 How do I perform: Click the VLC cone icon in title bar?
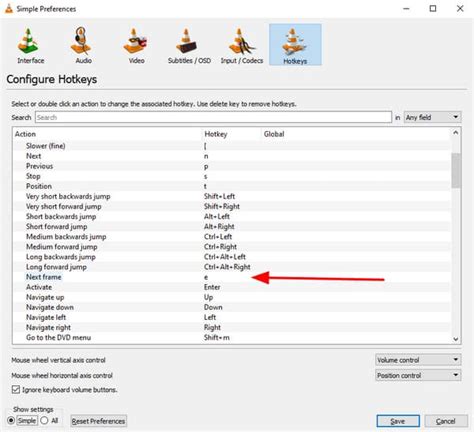(x=9, y=9)
